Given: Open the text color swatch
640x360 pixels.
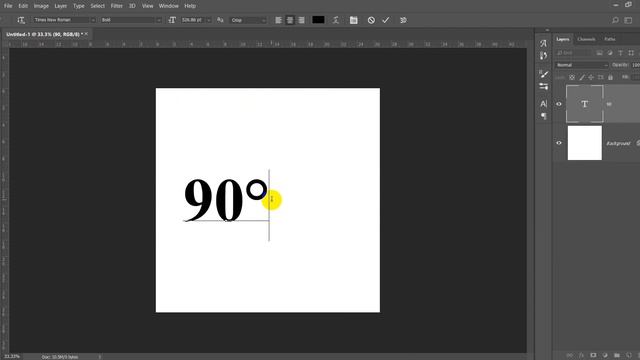Looking at the screenshot, I should tap(318, 20).
